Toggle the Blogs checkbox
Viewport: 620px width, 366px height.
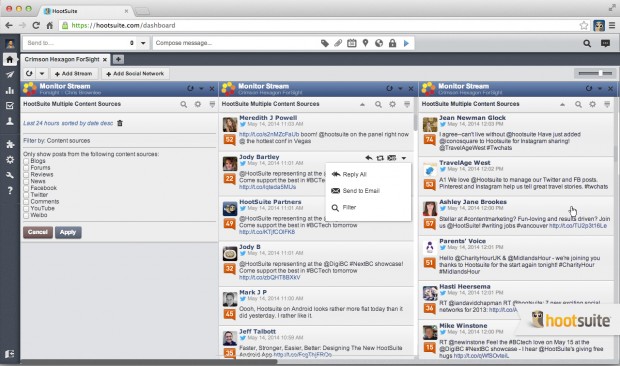[x=26, y=161]
